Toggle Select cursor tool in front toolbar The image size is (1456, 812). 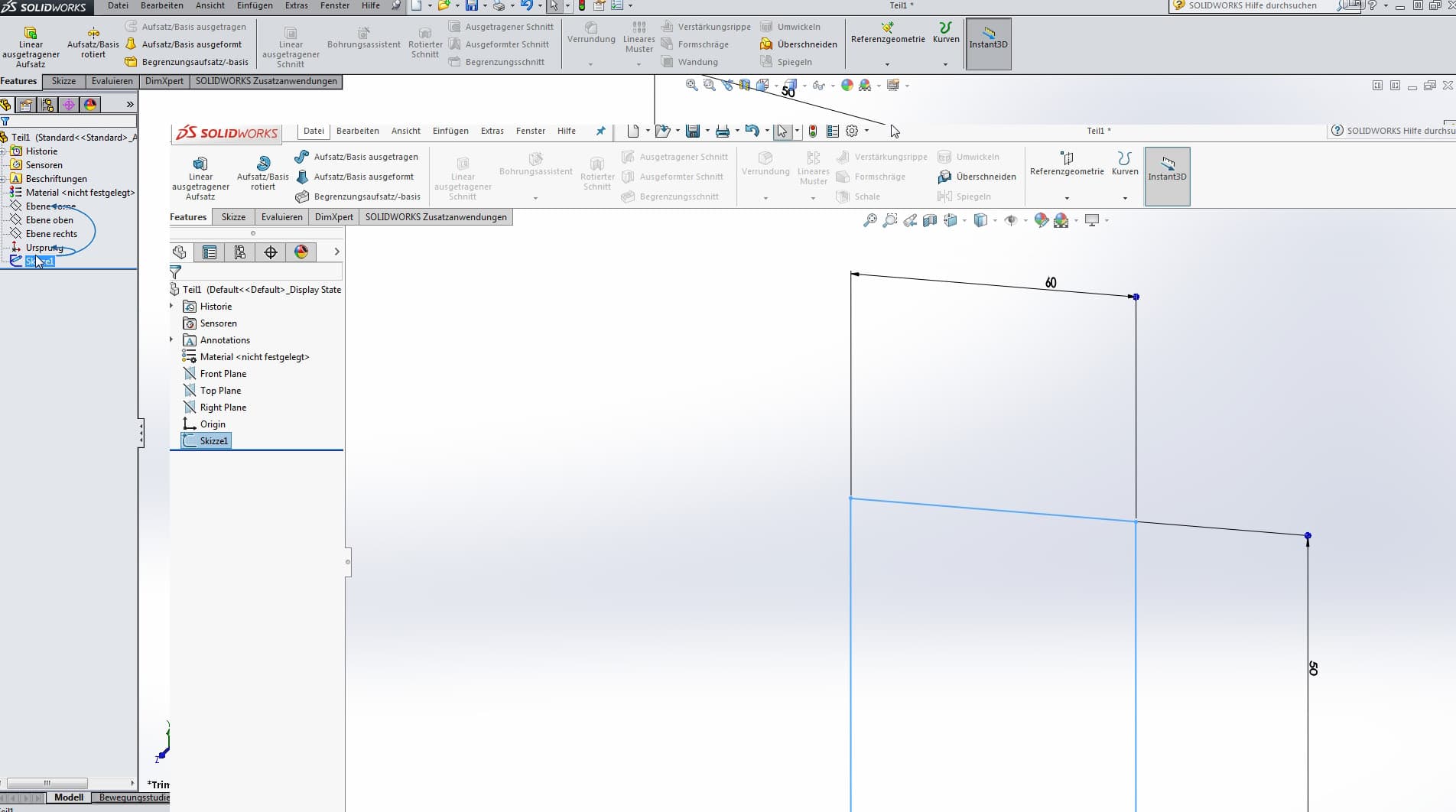coord(782,132)
